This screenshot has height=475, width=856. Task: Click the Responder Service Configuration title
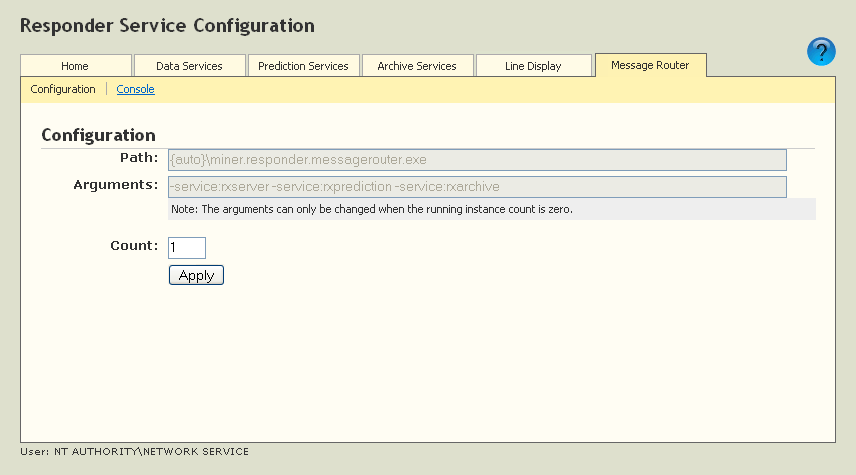(x=167, y=25)
